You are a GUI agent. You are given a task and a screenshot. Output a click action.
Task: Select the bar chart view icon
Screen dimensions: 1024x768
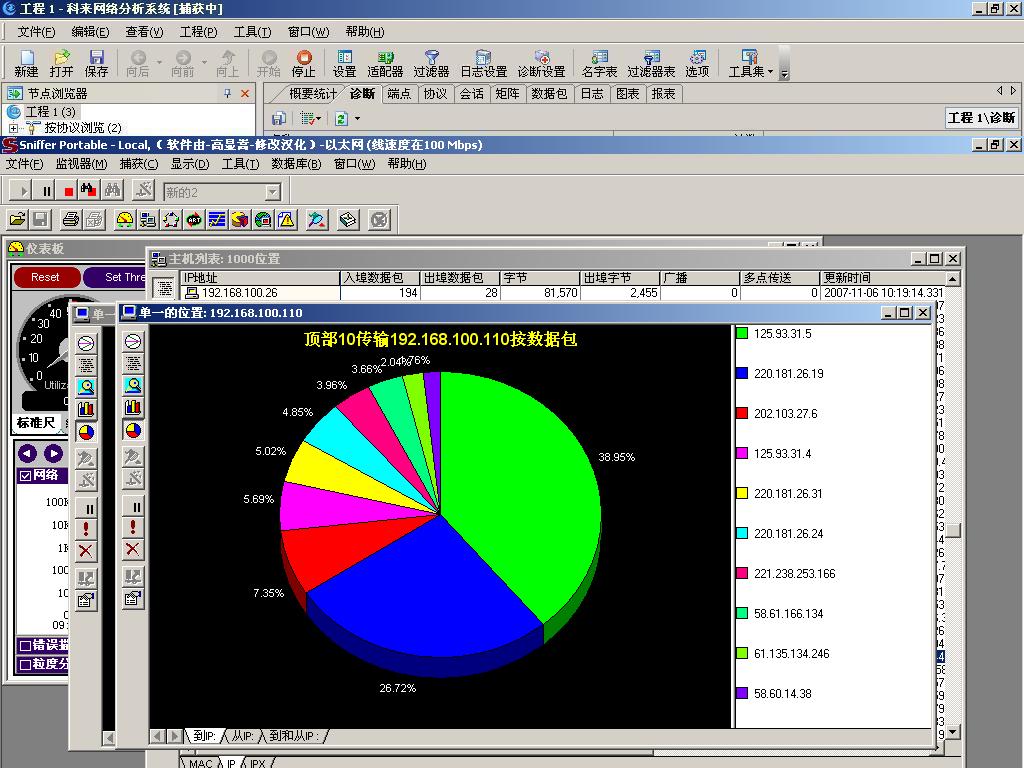[133, 408]
